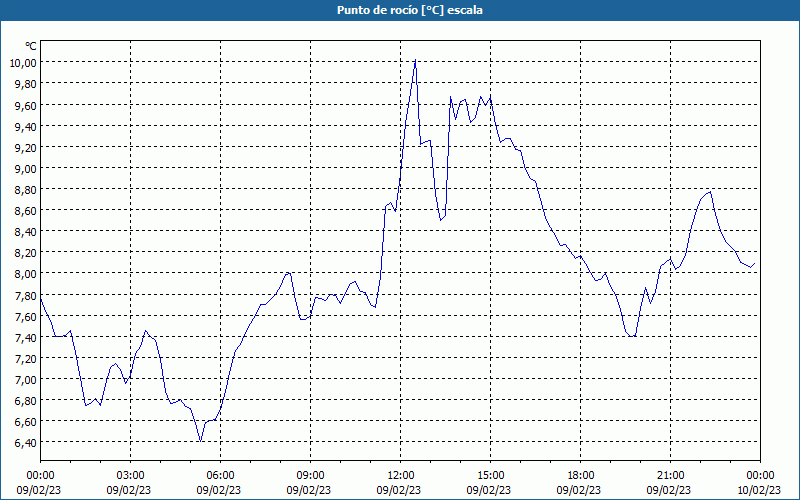
Task: Click the 7,80 axis value
Action: pos(26,295)
